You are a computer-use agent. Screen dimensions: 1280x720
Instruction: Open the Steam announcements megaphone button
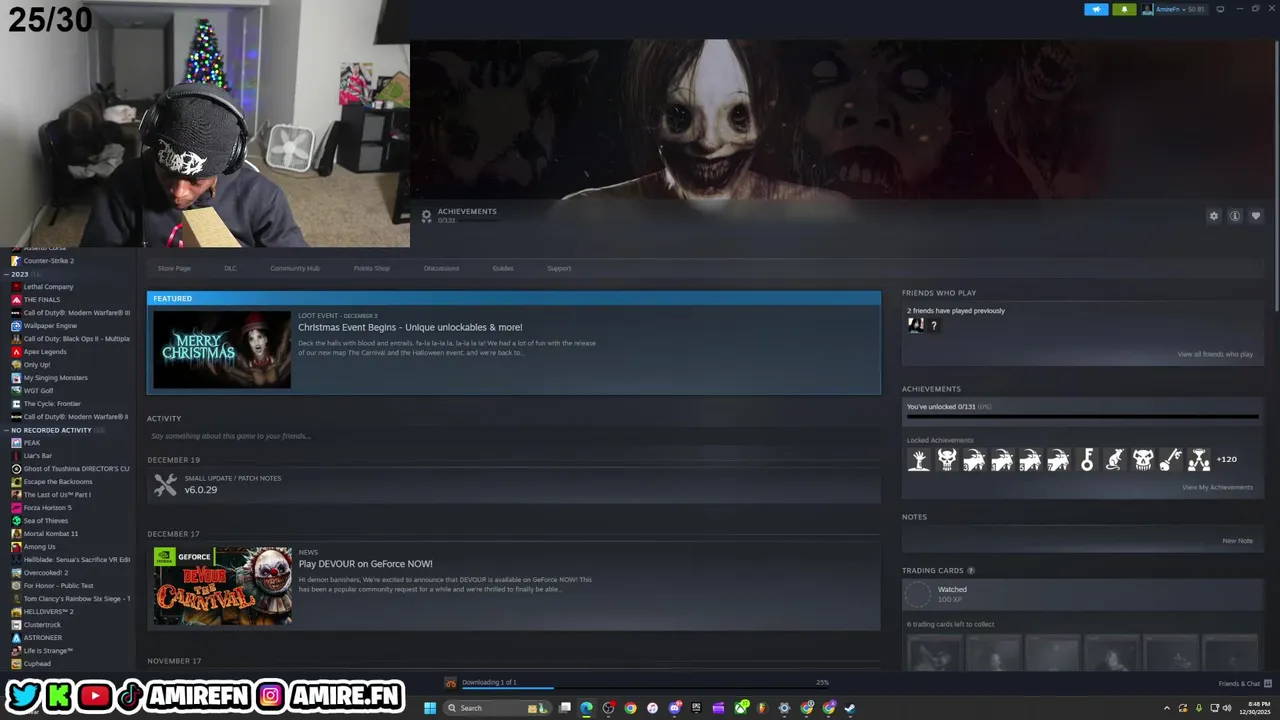click(1096, 9)
